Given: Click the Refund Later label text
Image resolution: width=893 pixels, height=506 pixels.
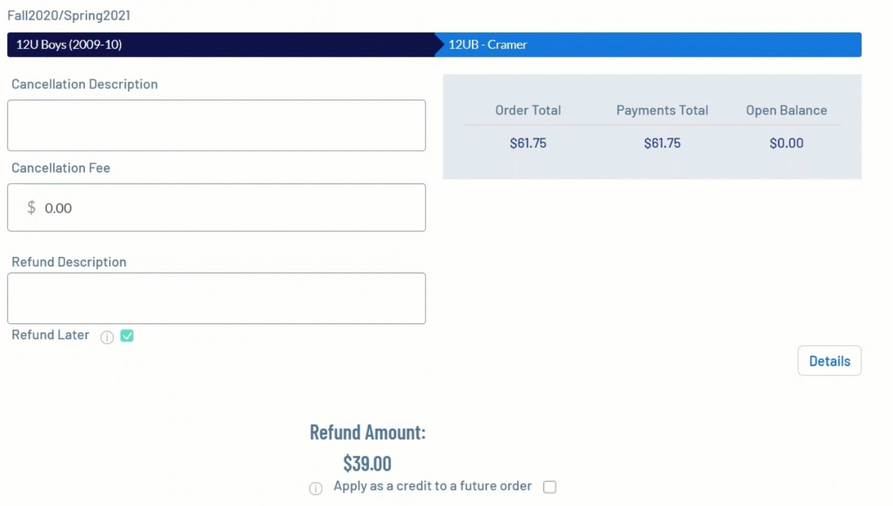Looking at the screenshot, I should pos(50,335).
